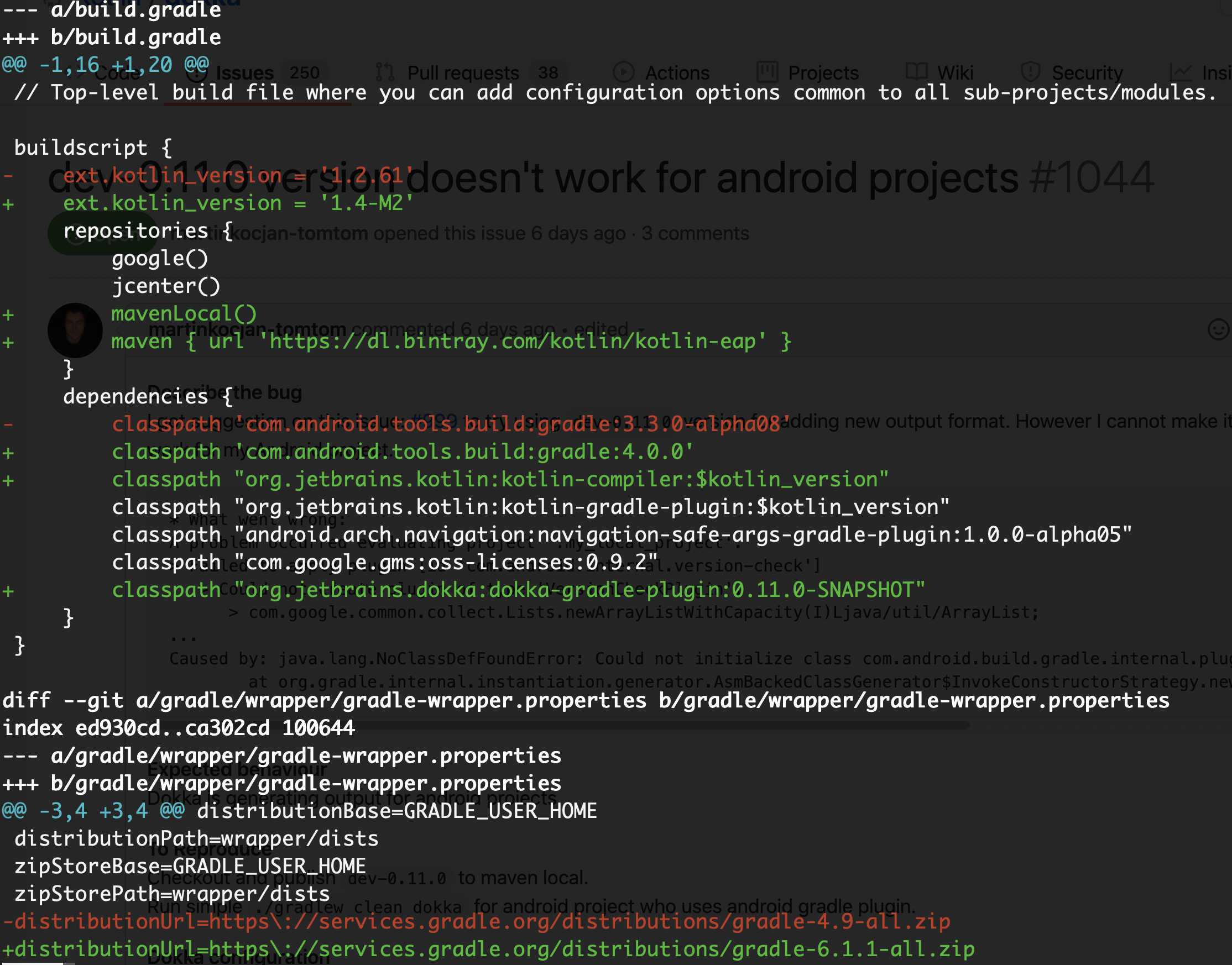Click the issue title "doesn't work for android projects"
Screen dimensions: 1232x965
712,178
